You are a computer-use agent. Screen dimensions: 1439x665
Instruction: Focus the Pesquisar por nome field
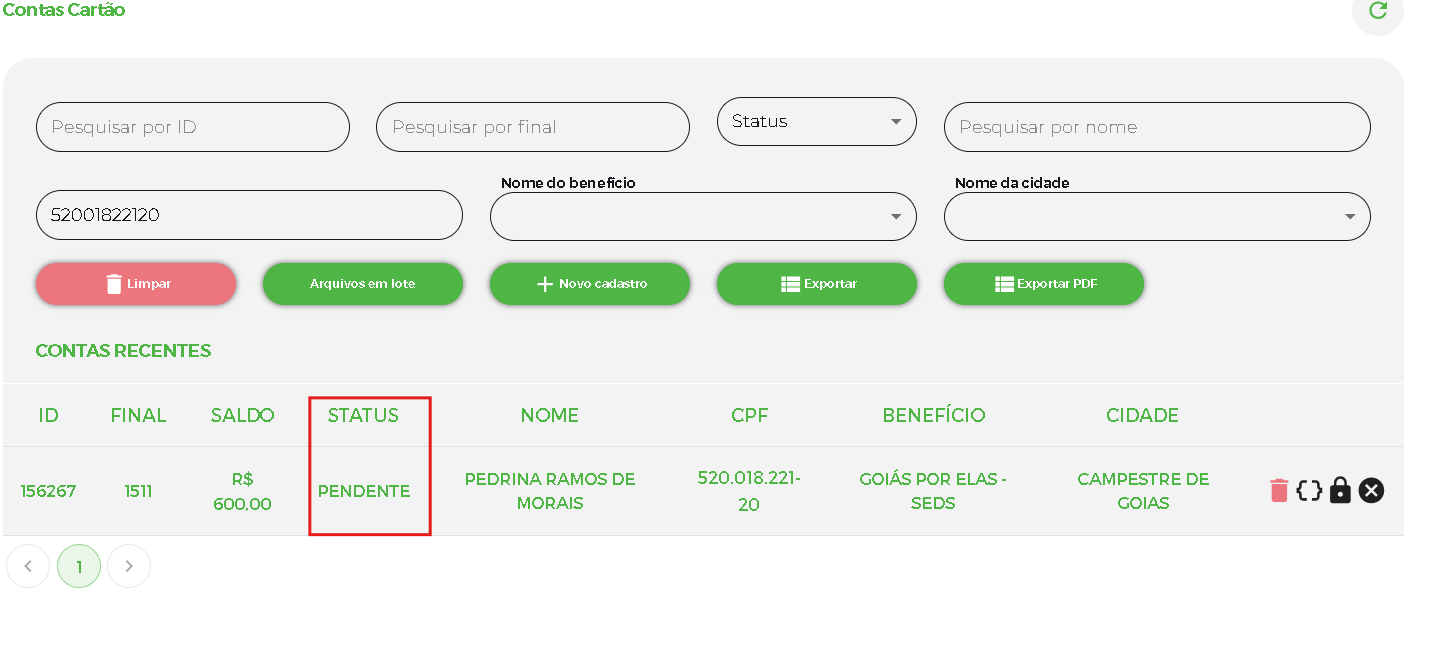point(1157,127)
